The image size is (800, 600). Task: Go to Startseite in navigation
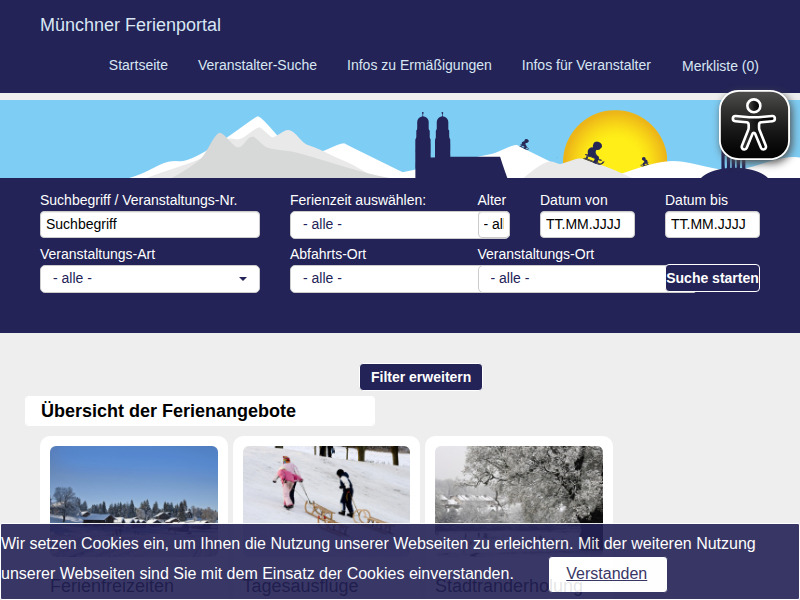point(138,65)
